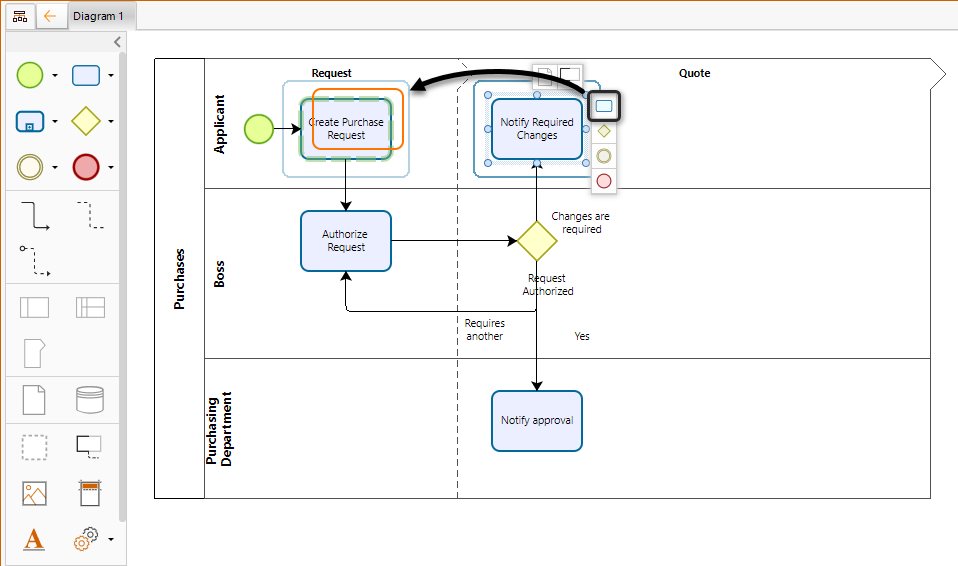Choose the Text formatting 'A' tool
Image resolution: width=958 pixels, height=566 pixels.
click(x=34, y=539)
